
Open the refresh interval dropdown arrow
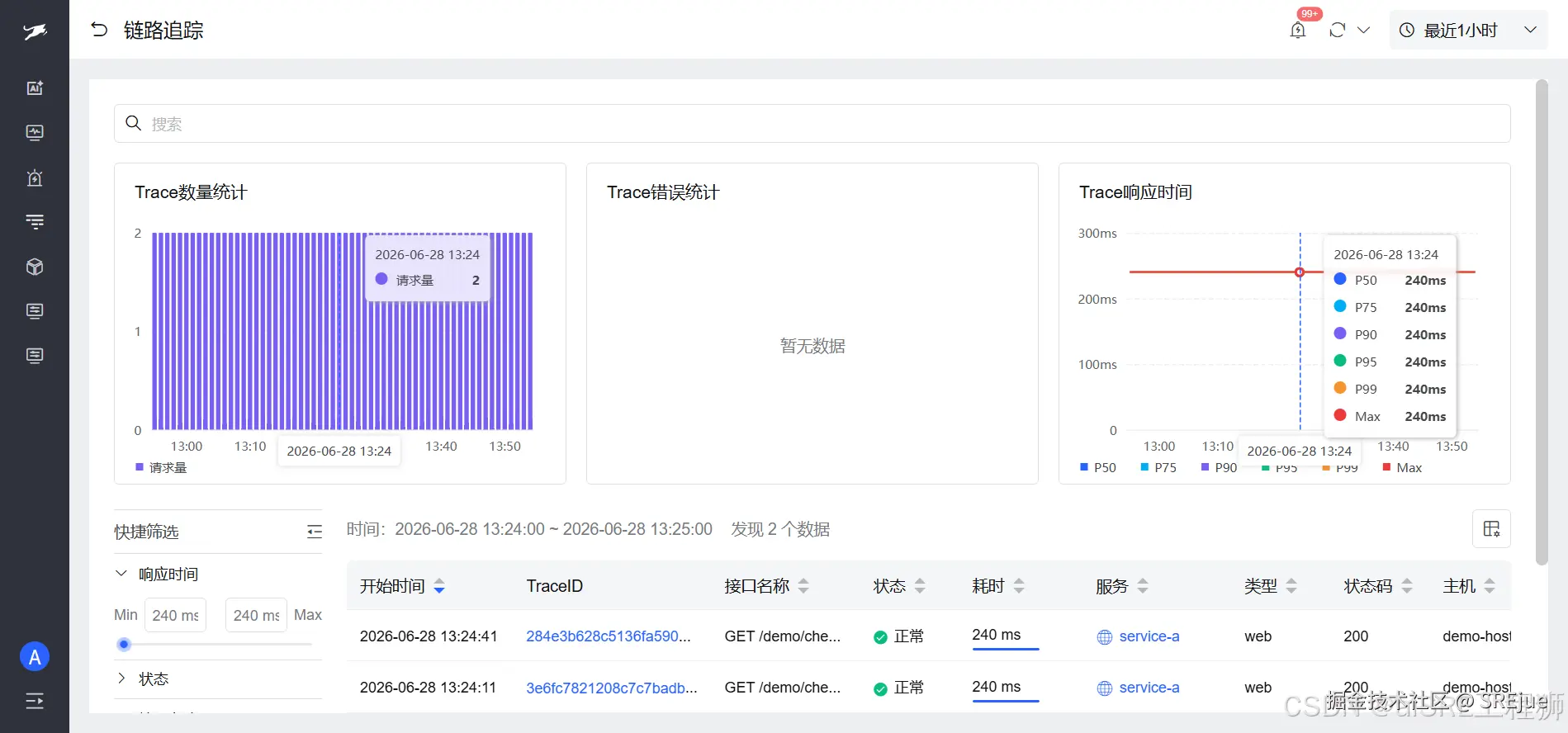click(x=1364, y=31)
